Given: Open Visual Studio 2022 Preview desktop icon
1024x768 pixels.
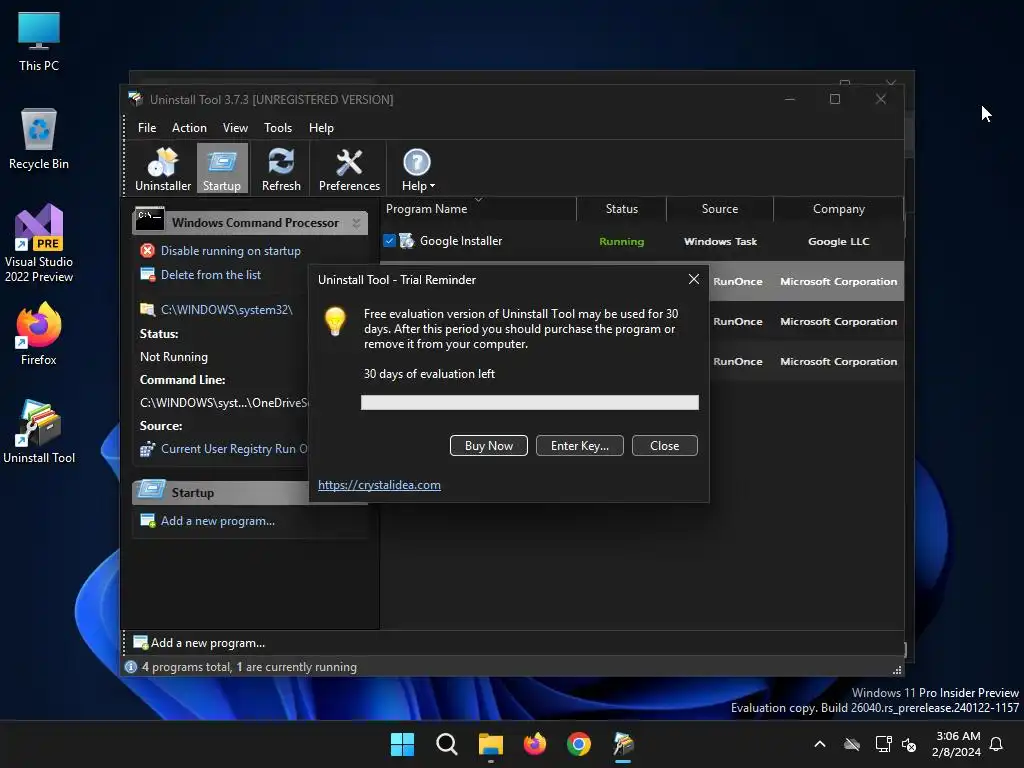Looking at the screenshot, I should click(x=39, y=244).
